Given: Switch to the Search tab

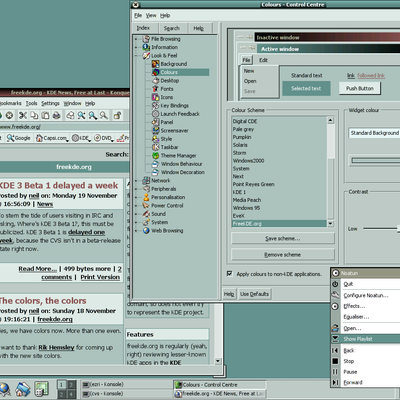Looking at the screenshot, I should coord(172,28).
